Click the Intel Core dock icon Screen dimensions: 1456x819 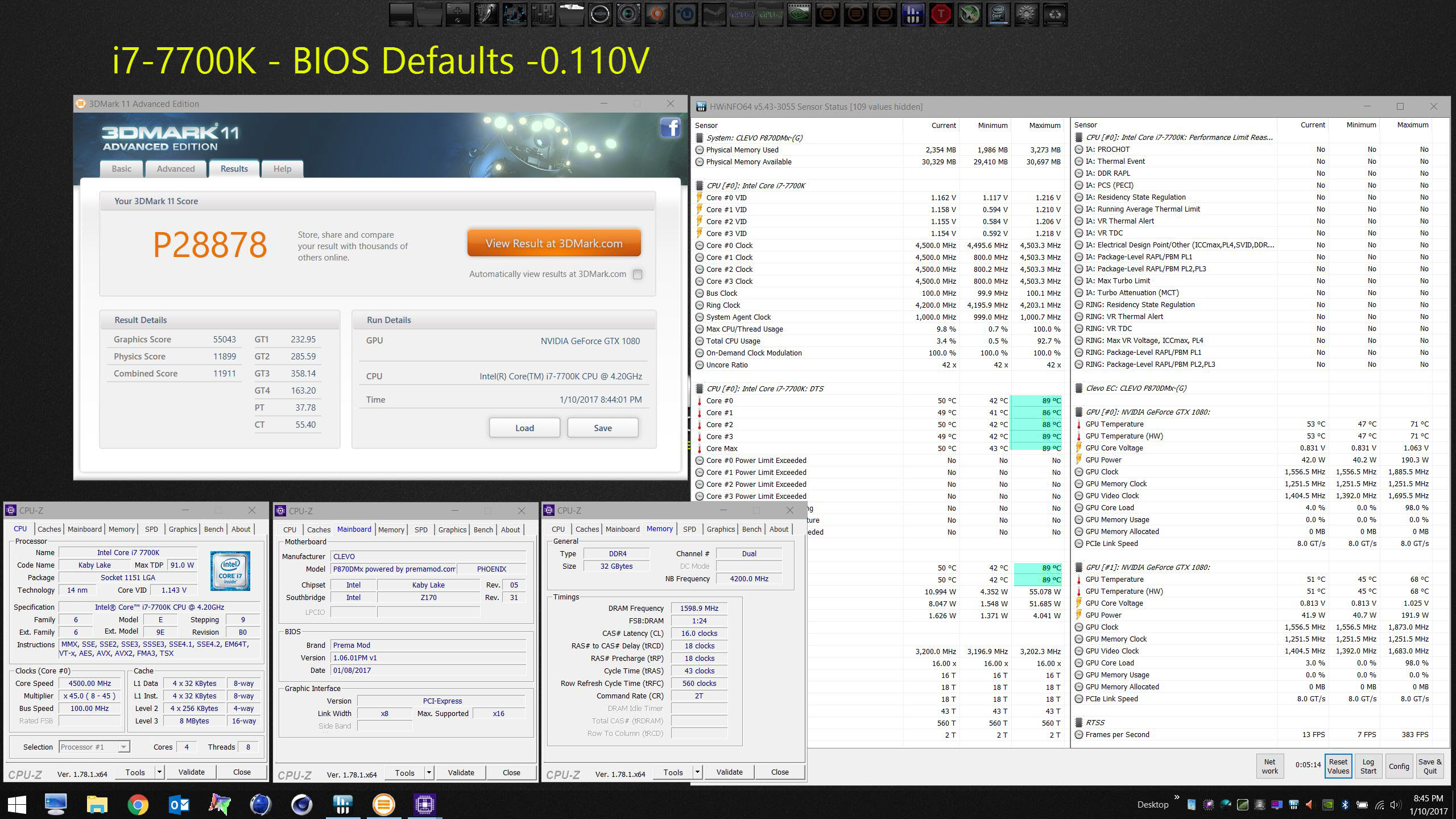point(998,15)
